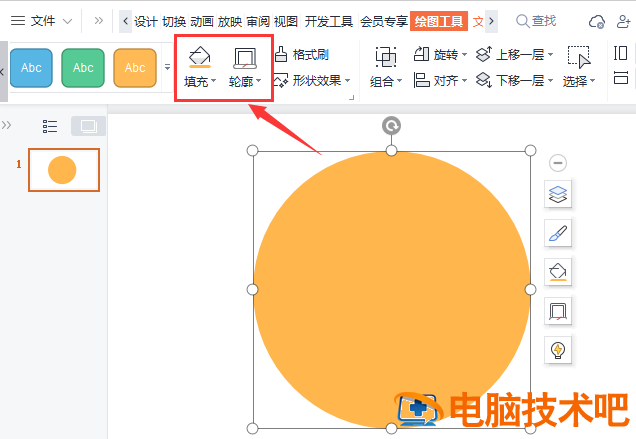Switch to the 审阅 tab
The image size is (636, 439).
258,21
